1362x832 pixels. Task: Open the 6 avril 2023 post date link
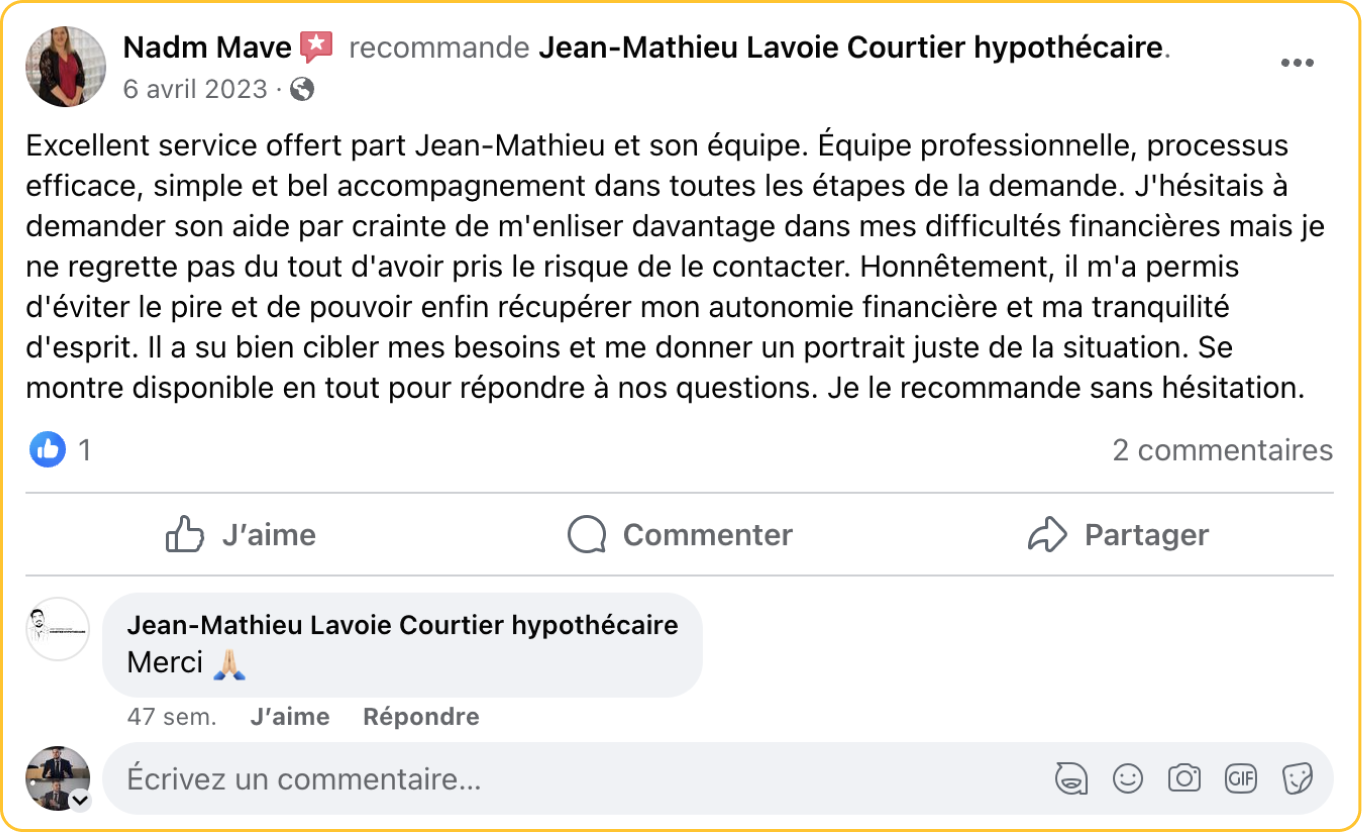click(x=195, y=90)
